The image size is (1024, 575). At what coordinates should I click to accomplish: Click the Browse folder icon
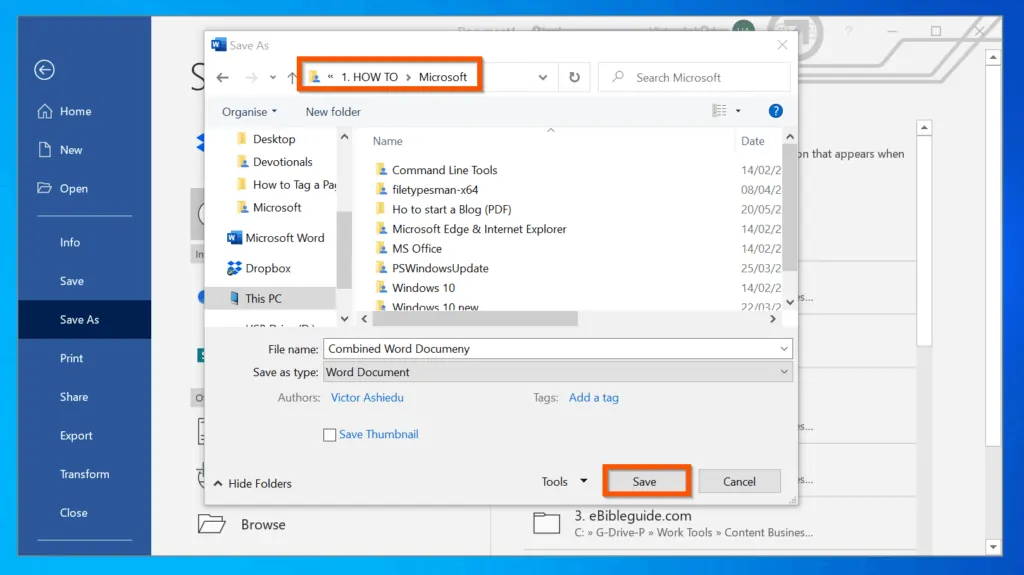pos(211,524)
